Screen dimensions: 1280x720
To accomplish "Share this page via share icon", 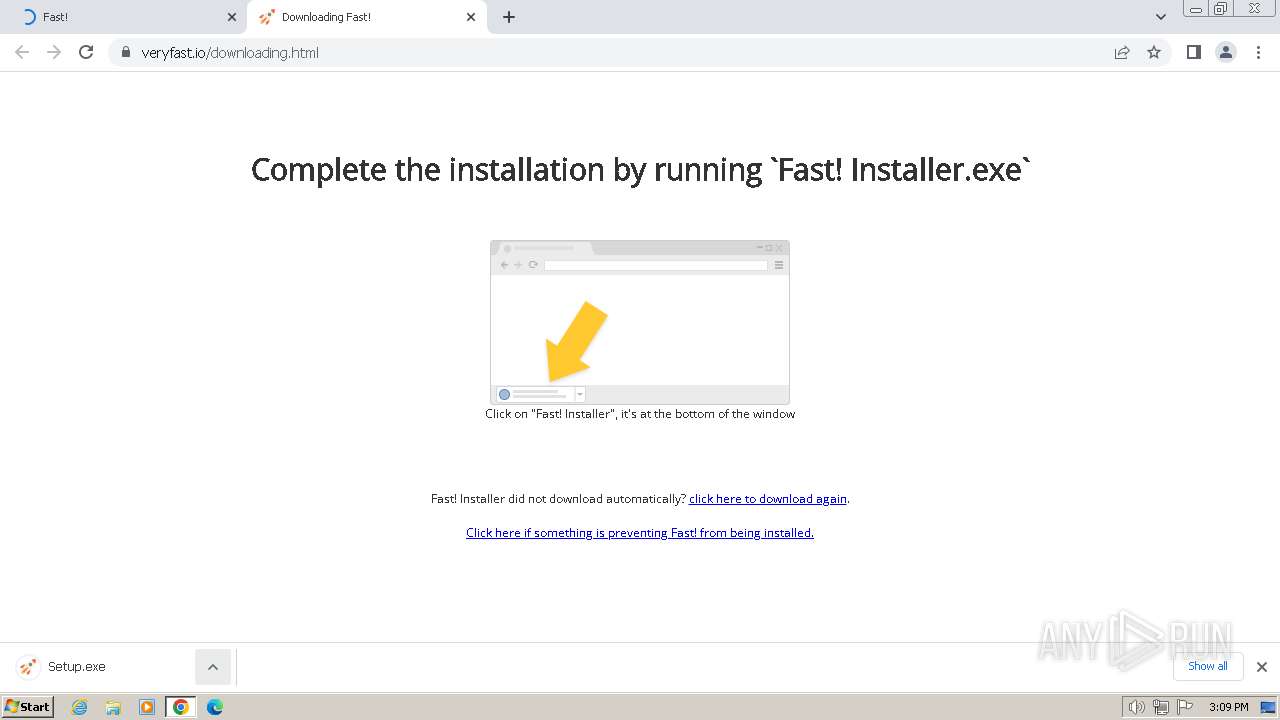I will tap(1122, 52).
